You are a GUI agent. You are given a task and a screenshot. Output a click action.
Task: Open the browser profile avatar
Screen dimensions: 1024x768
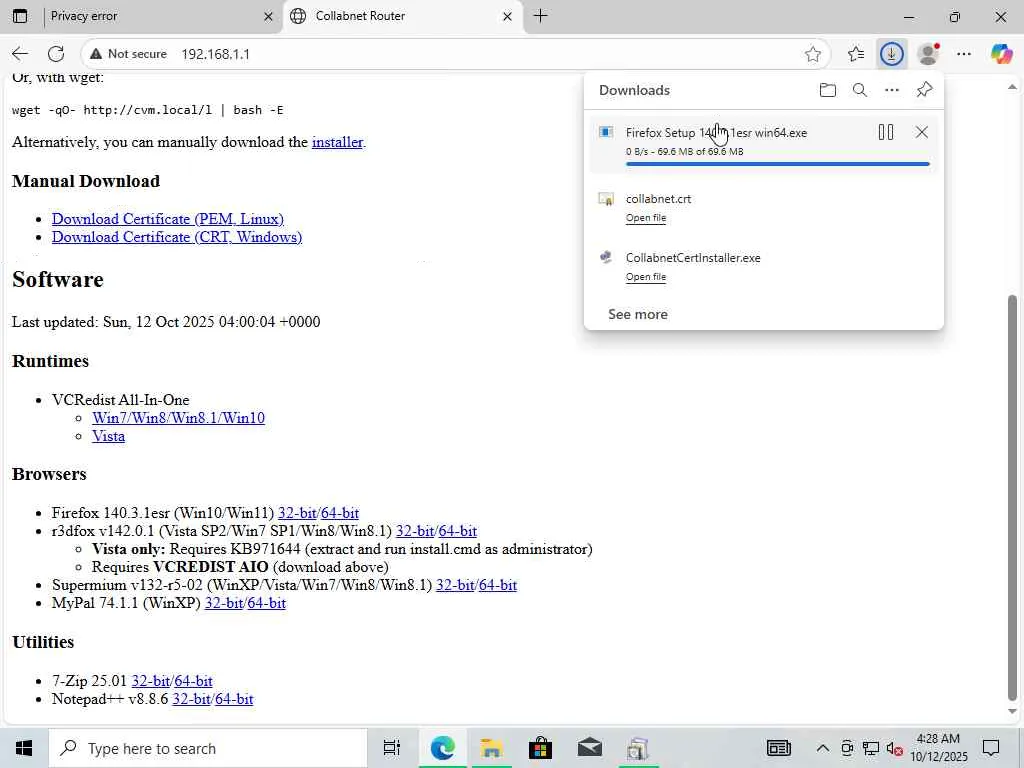(x=928, y=54)
